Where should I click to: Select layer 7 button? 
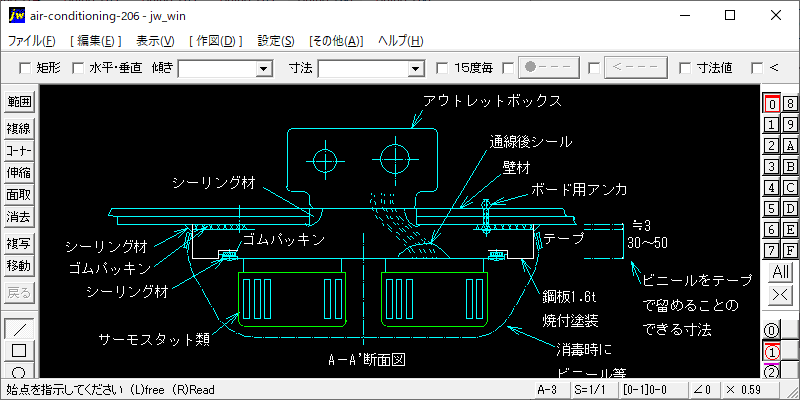click(772, 251)
